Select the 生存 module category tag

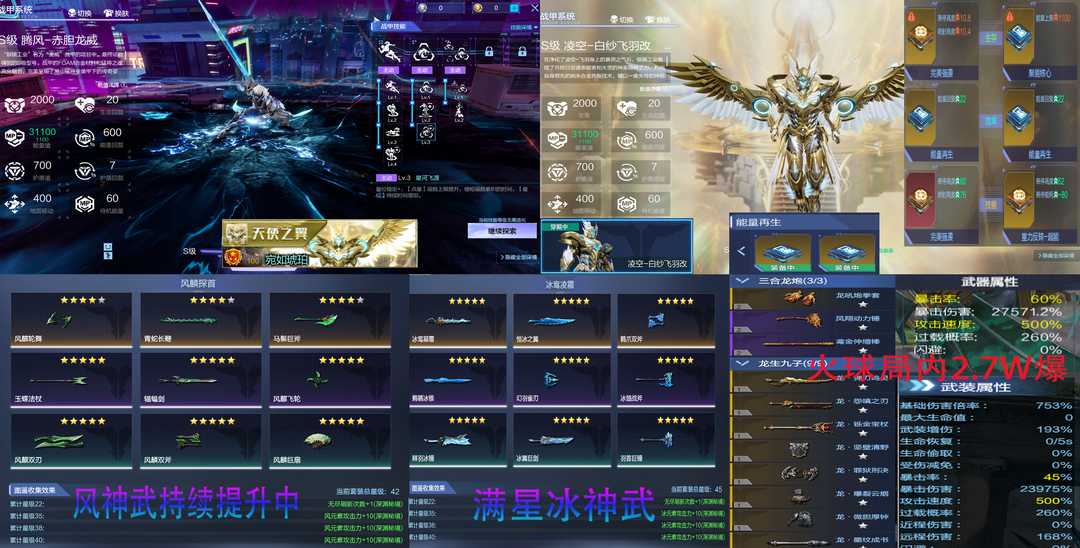(990, 39)
